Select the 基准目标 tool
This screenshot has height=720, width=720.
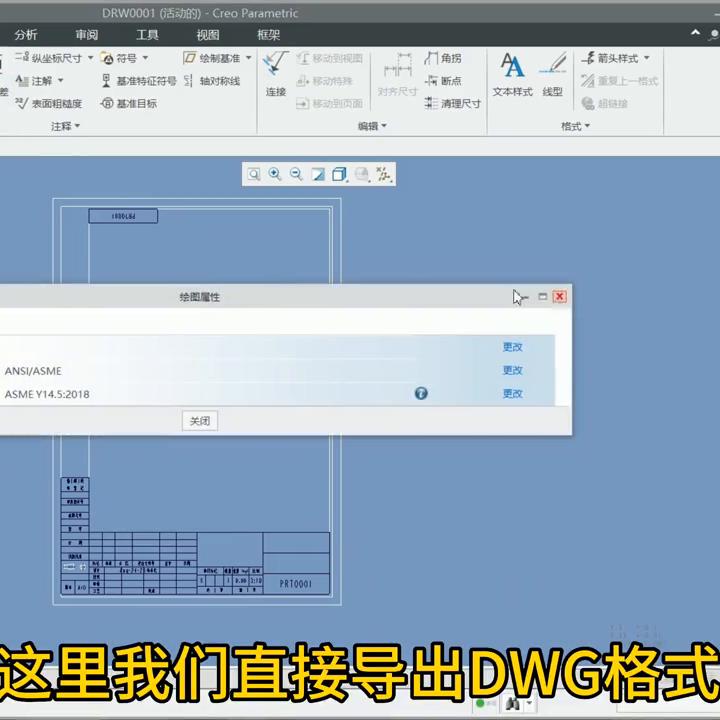[x=129, y=104]
